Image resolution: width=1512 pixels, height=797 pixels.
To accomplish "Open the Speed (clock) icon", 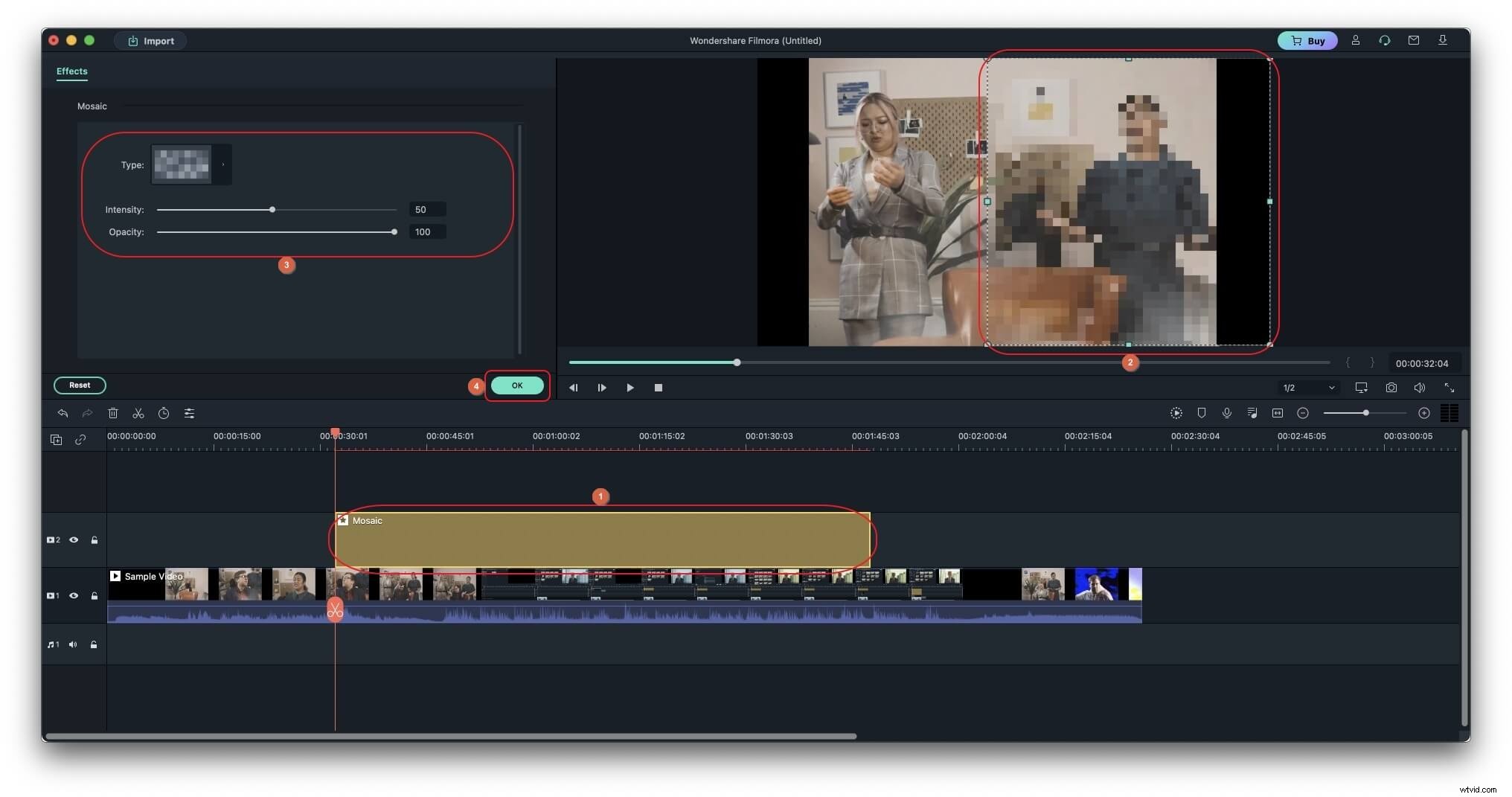I will point(164,414).
